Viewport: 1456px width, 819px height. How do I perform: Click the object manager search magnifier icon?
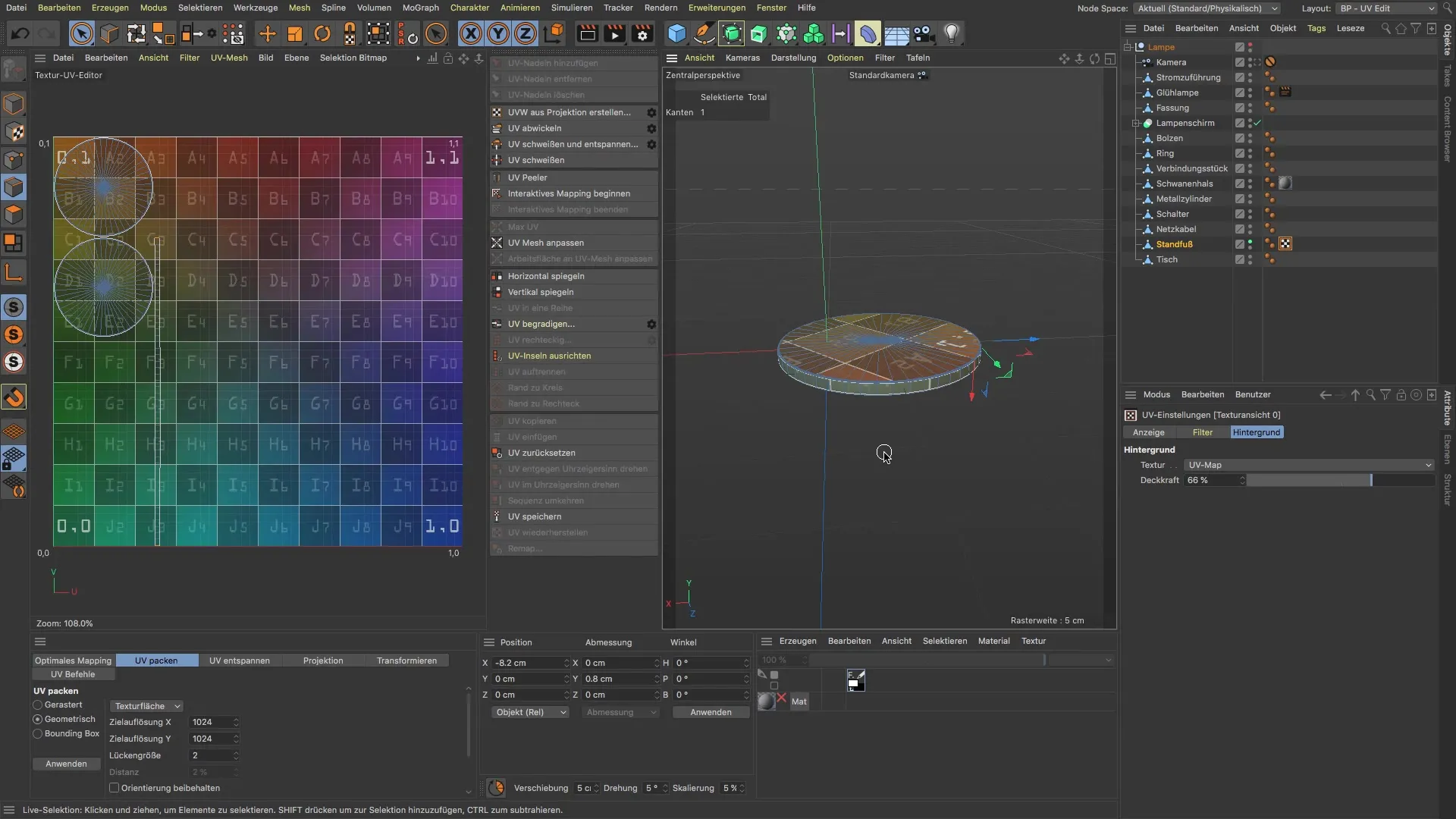click(x=1385, y=29)
